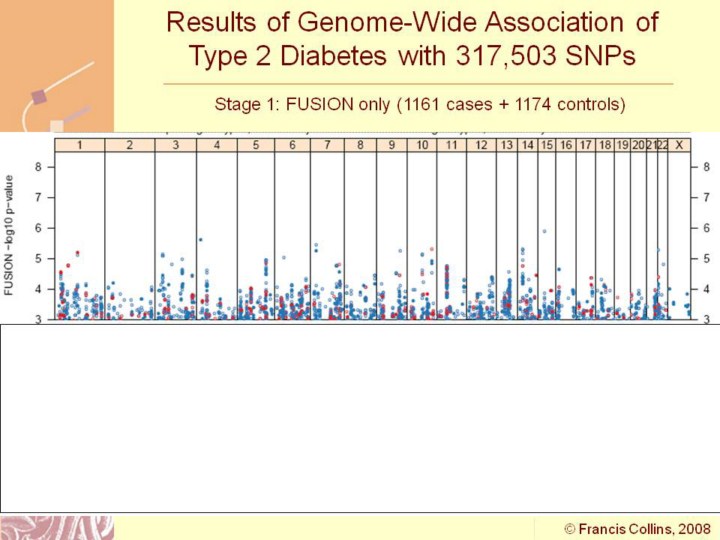
Task: Click the slide title about Genome-Wide Association
Action: [x=400, y=38]
